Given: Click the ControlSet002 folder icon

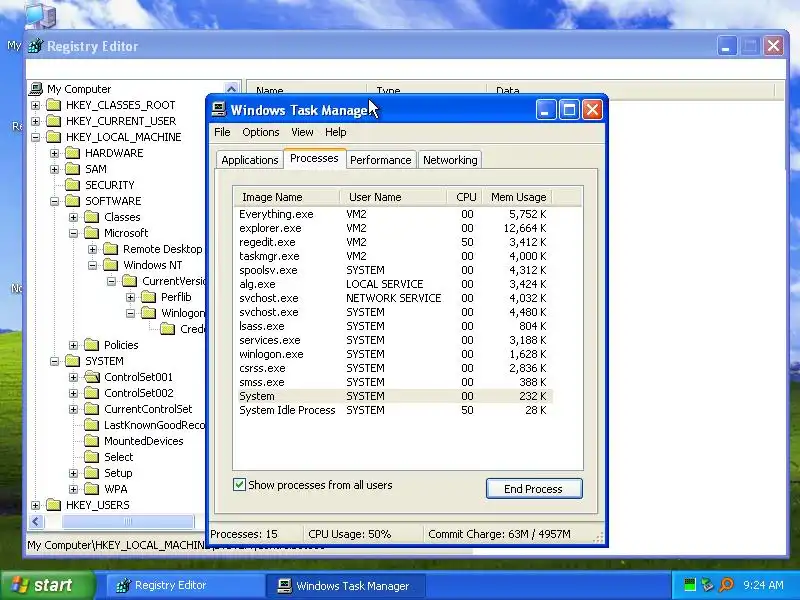Looking at the screenshot, I should click(x=91, y=393).
